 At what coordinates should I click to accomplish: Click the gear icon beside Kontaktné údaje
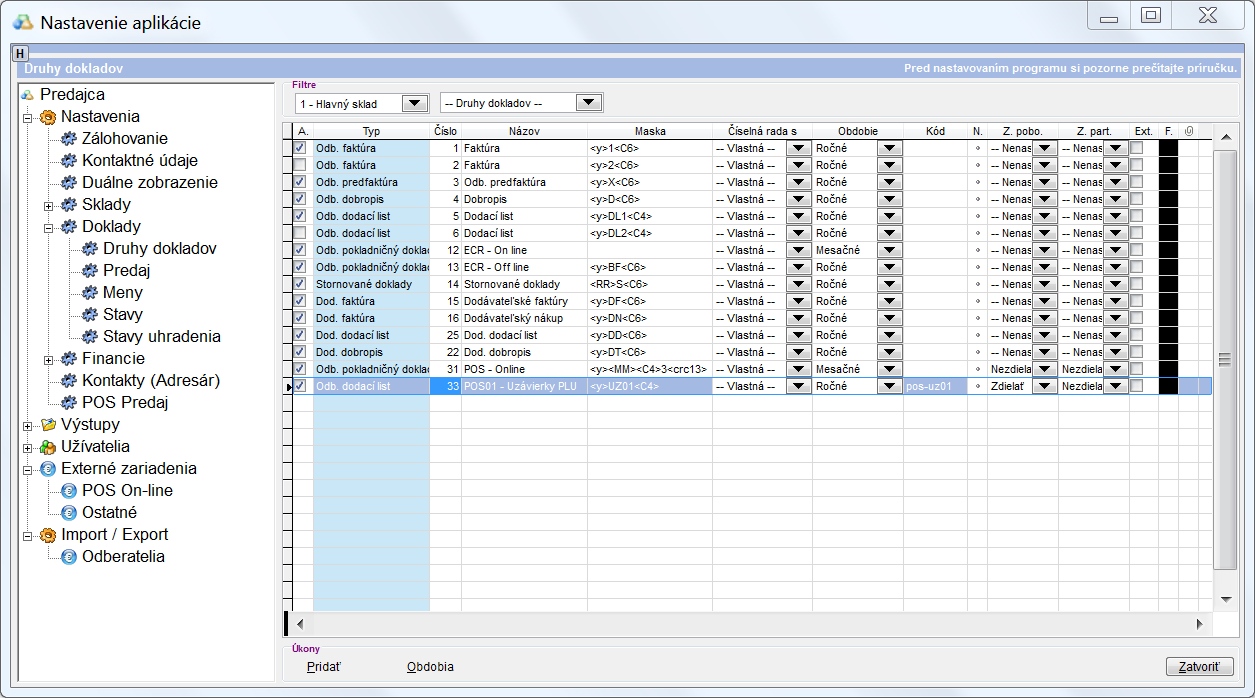[68, 161]
